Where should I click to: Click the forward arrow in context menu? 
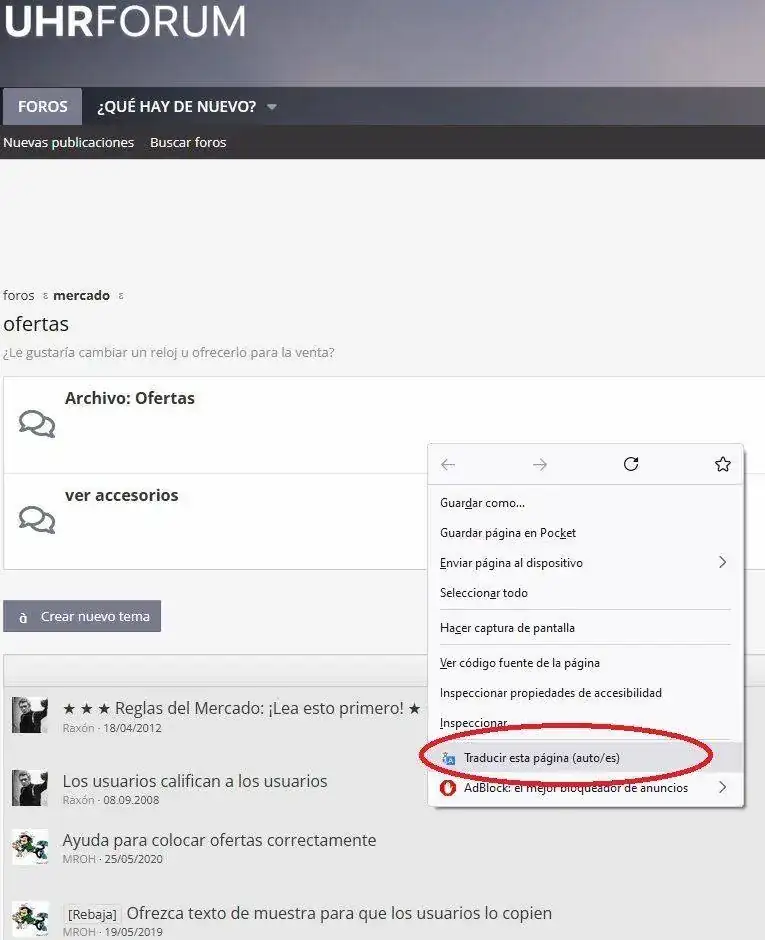click(x=540, y=465)
